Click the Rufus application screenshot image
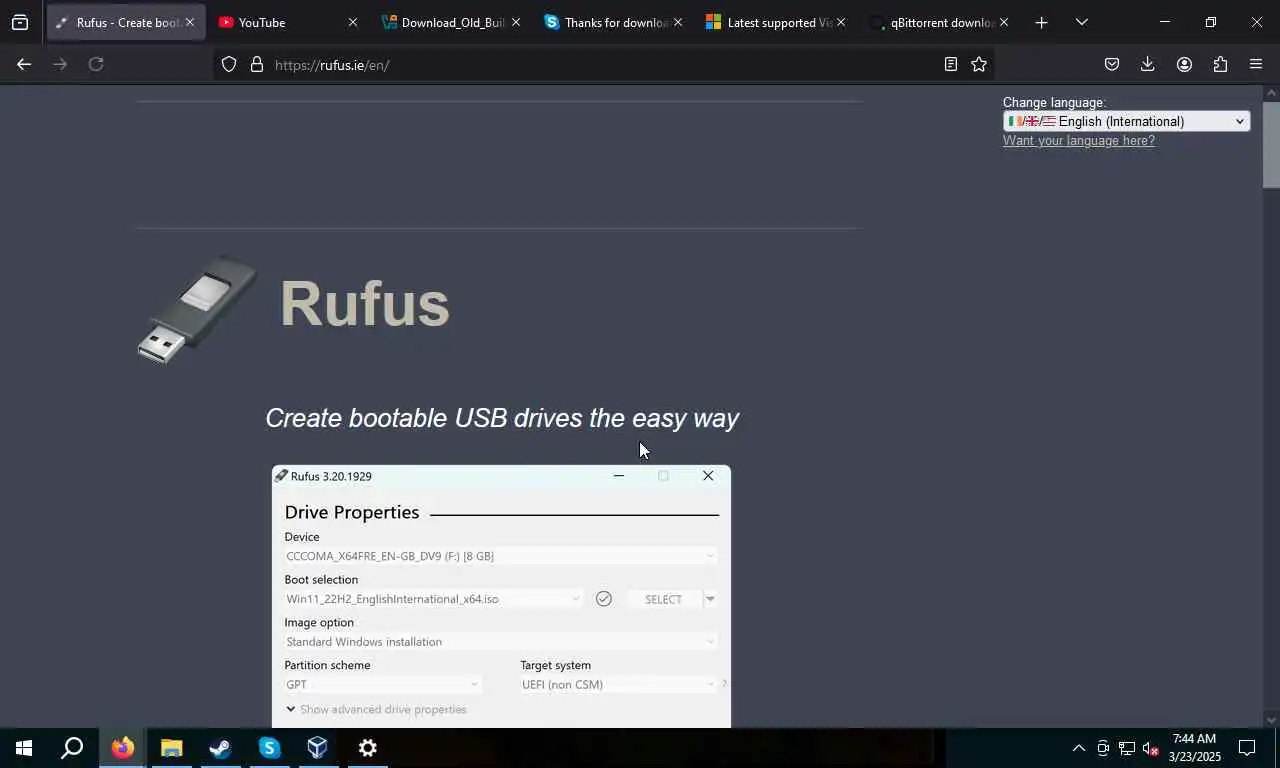 pyautogui.click(x=501, y=596)
